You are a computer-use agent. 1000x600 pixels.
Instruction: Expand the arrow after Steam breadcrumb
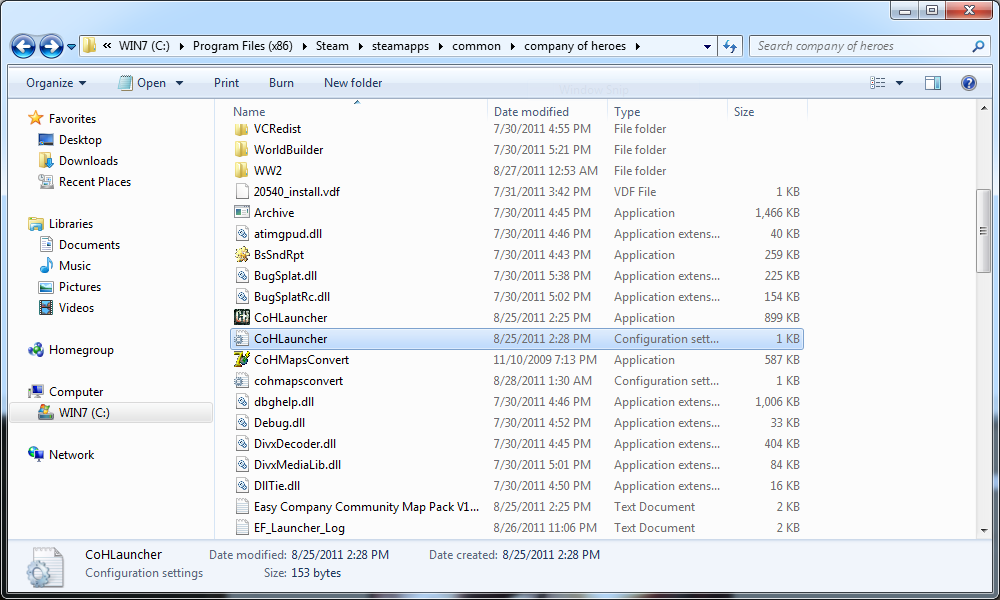pyautogui.click(x=360, y=47)
